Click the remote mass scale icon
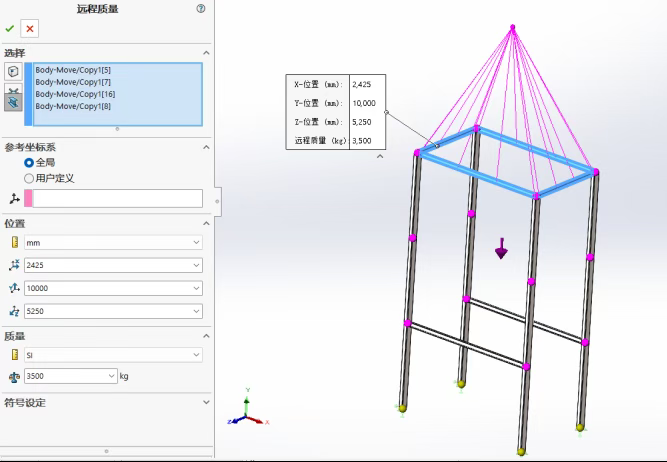Screen dimensions: 667x462 [x=14, y=377]
